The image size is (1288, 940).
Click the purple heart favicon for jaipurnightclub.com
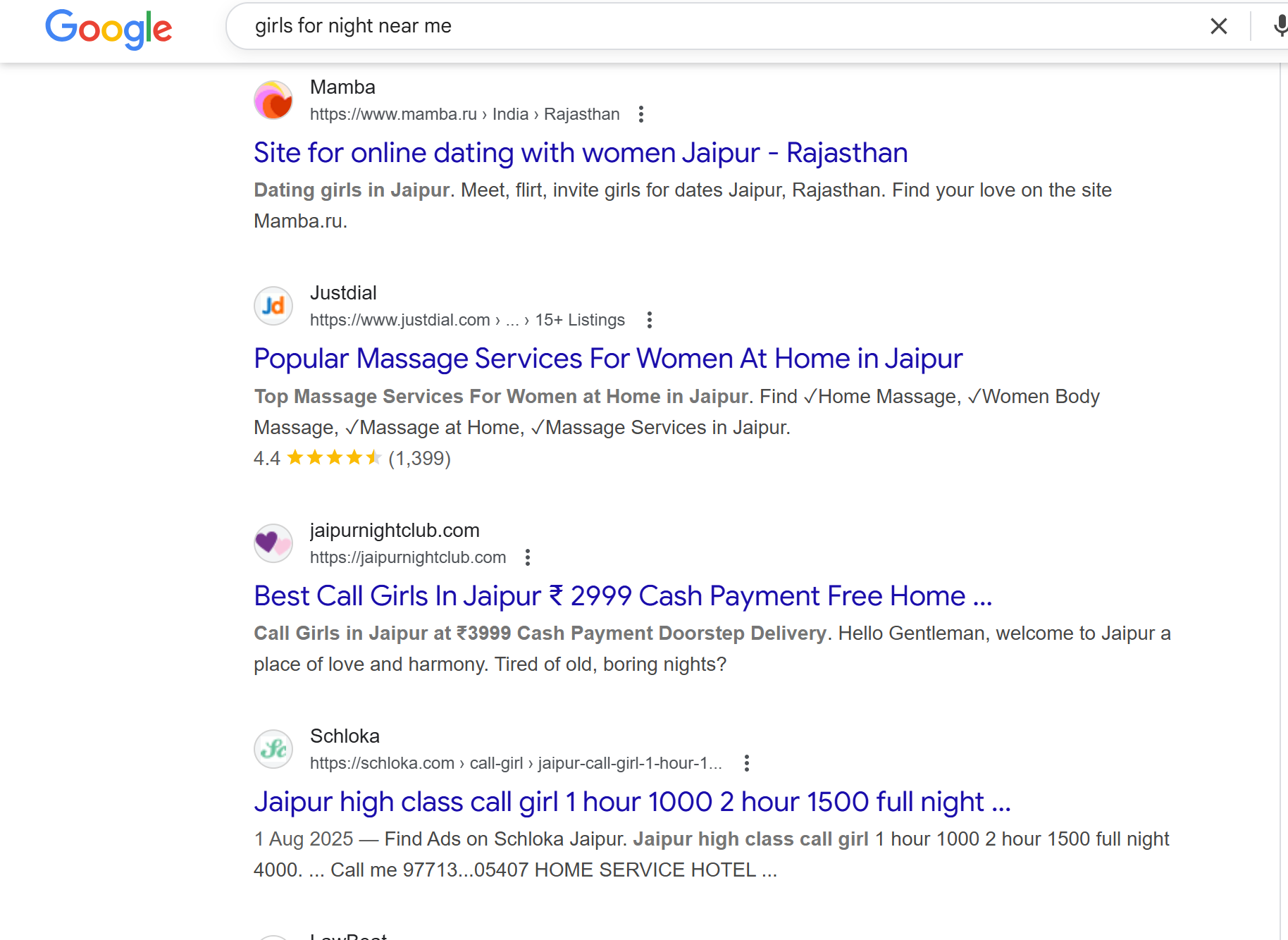click(273, 543)
